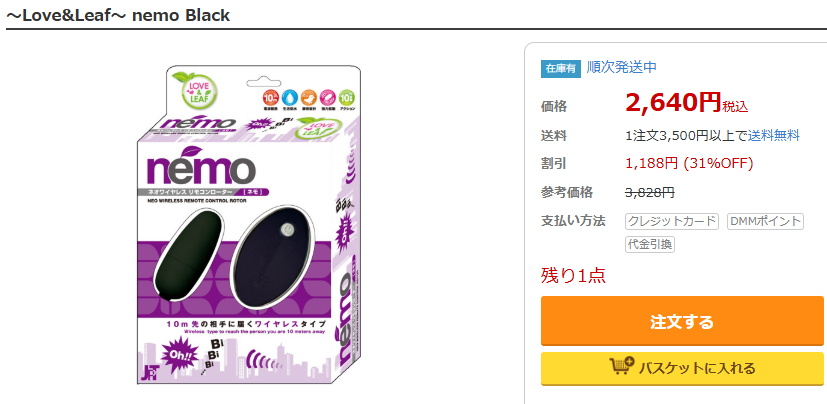Image resolution: width=827 pixels, height=404 pixels.
Task: Click the red 2,640円 price
Action: (673, 102)
